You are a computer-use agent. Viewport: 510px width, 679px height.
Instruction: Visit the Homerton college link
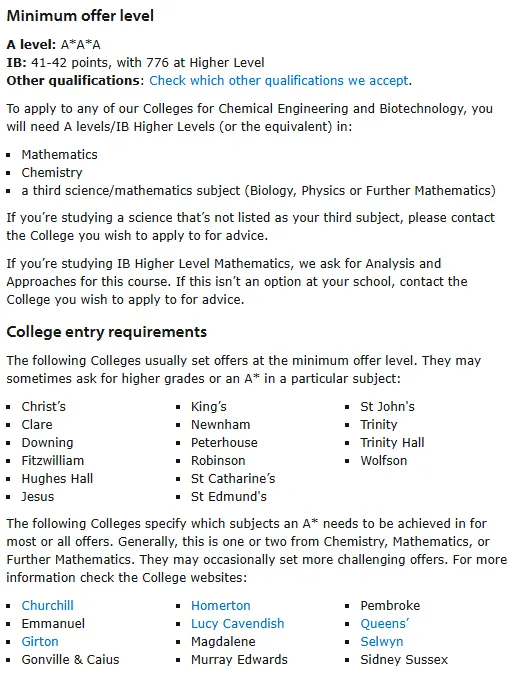coord(221,605)
